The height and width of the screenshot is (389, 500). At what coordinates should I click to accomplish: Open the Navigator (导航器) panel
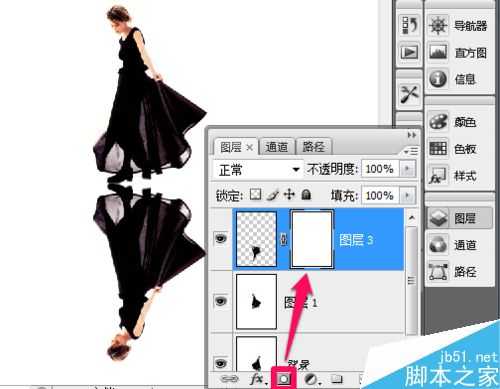point(459,26)
